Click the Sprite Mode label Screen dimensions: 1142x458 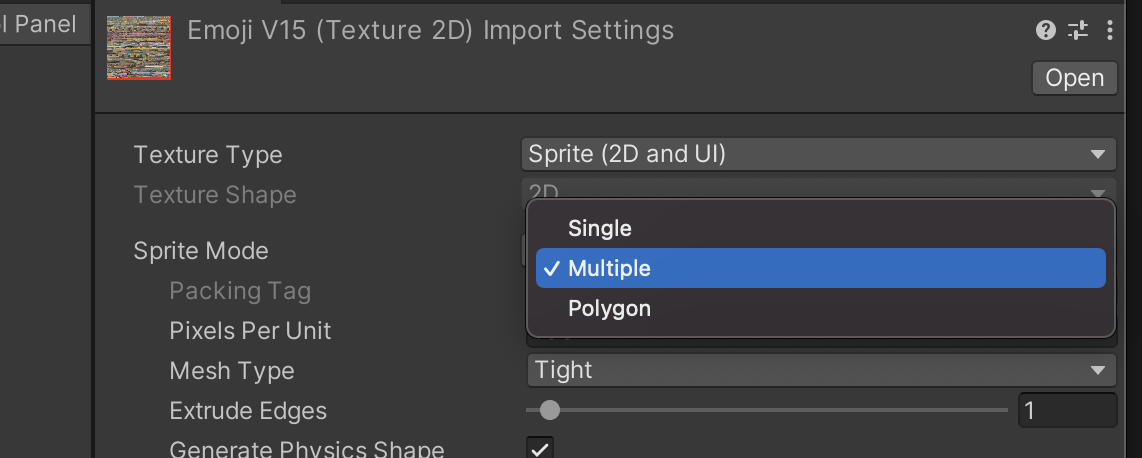coord(201,251)
